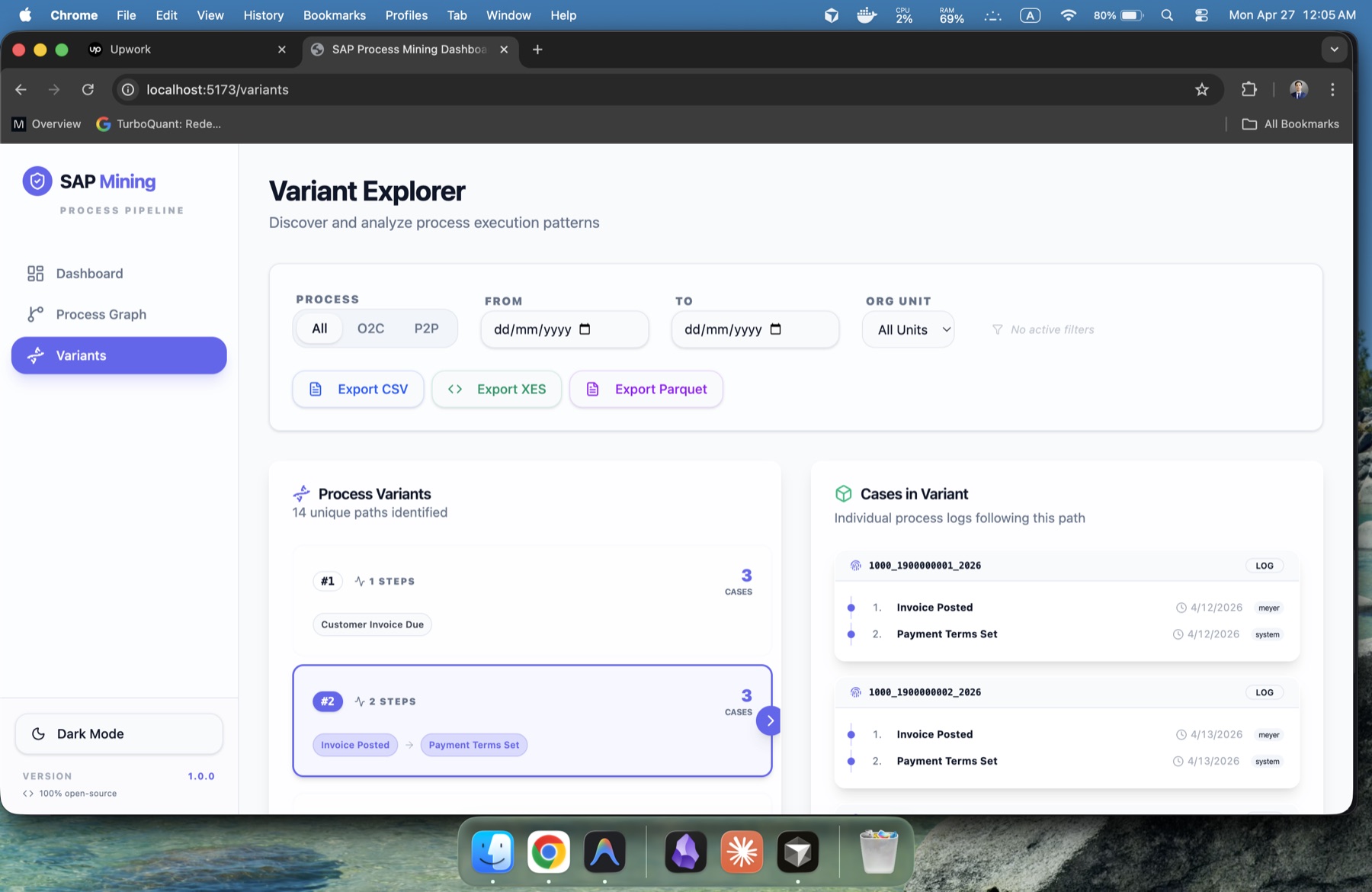Viewport: 1372px width, 892px height.
Task: Open a new browser tab
Action: 537,50
